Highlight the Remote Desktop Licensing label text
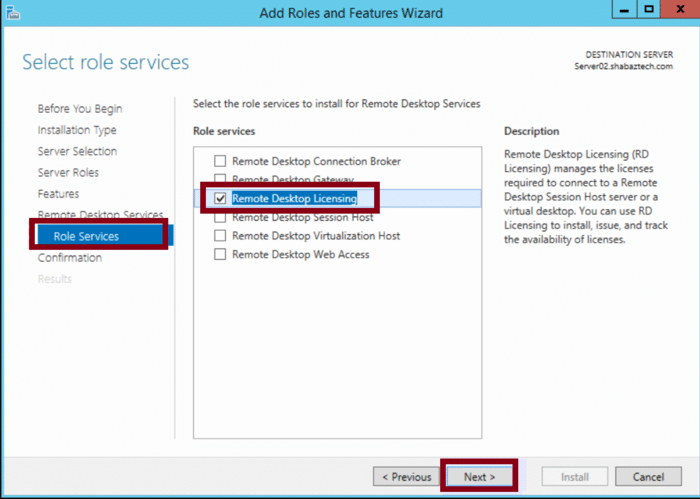The width and height of the screenshot is (700, 499). [x=294, y=199]
